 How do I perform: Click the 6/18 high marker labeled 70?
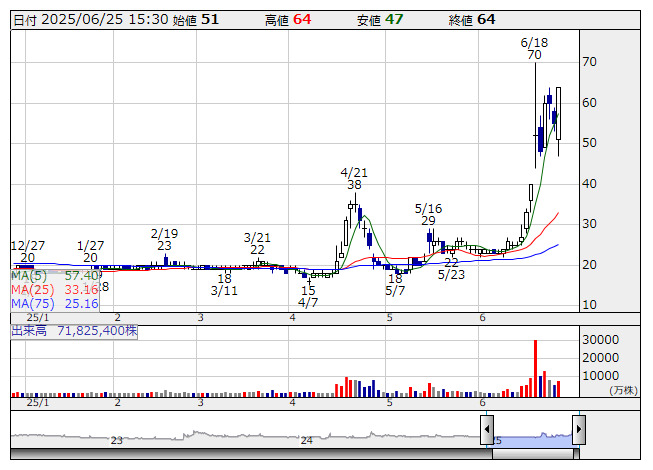535,49
